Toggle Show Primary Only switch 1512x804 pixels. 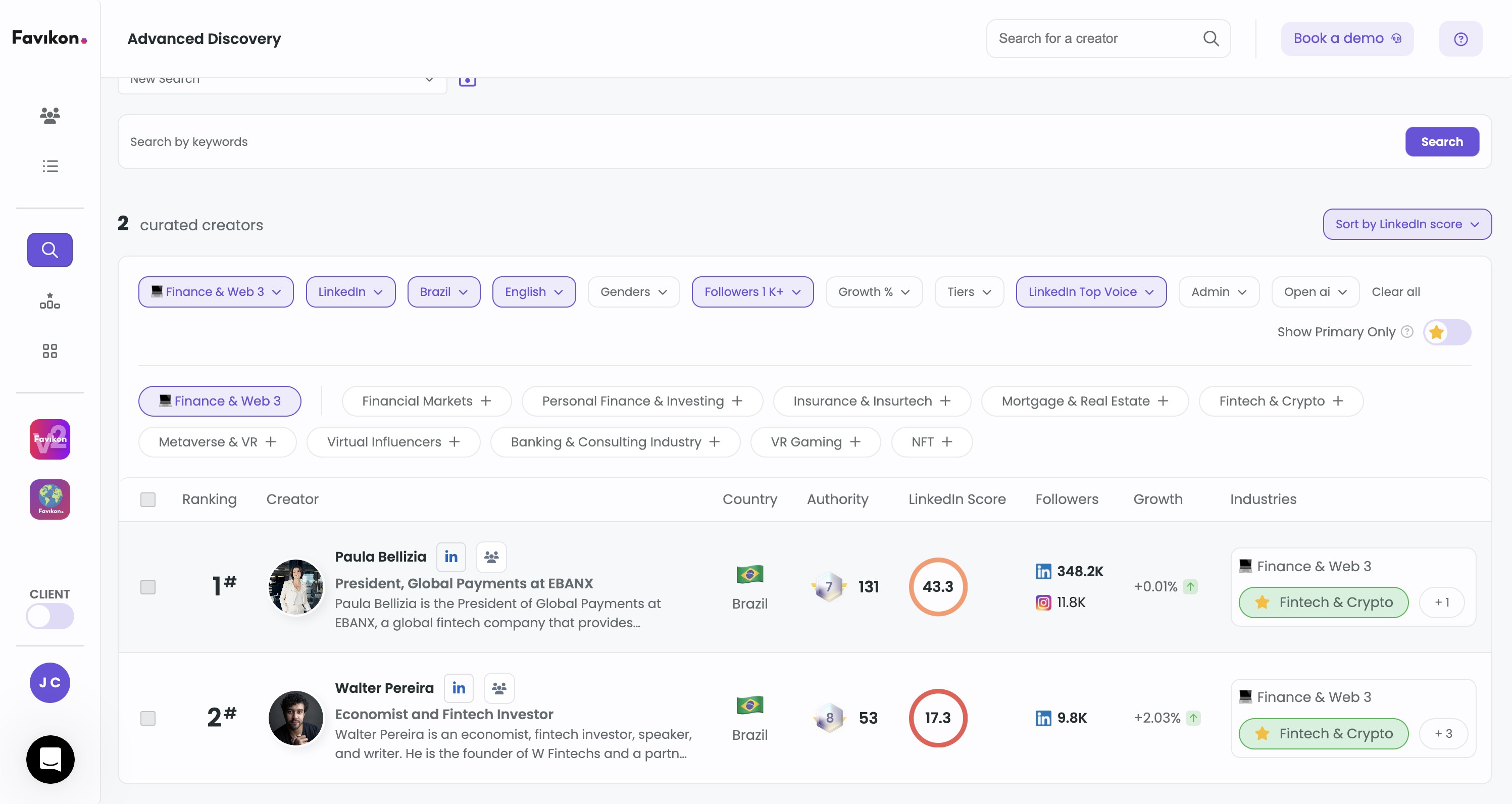[x=1447, y=332]
